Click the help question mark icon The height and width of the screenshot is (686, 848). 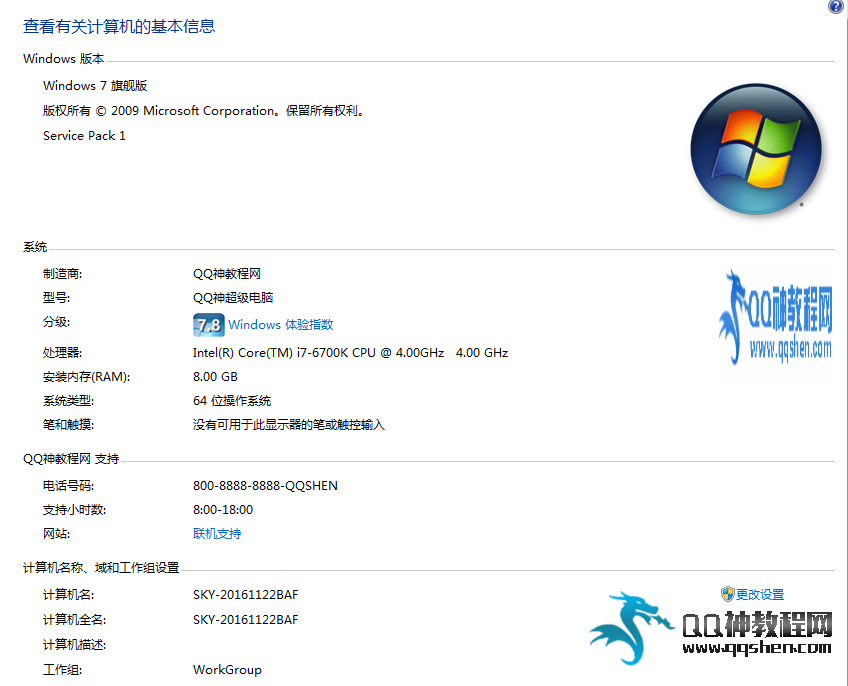point(836,6)
